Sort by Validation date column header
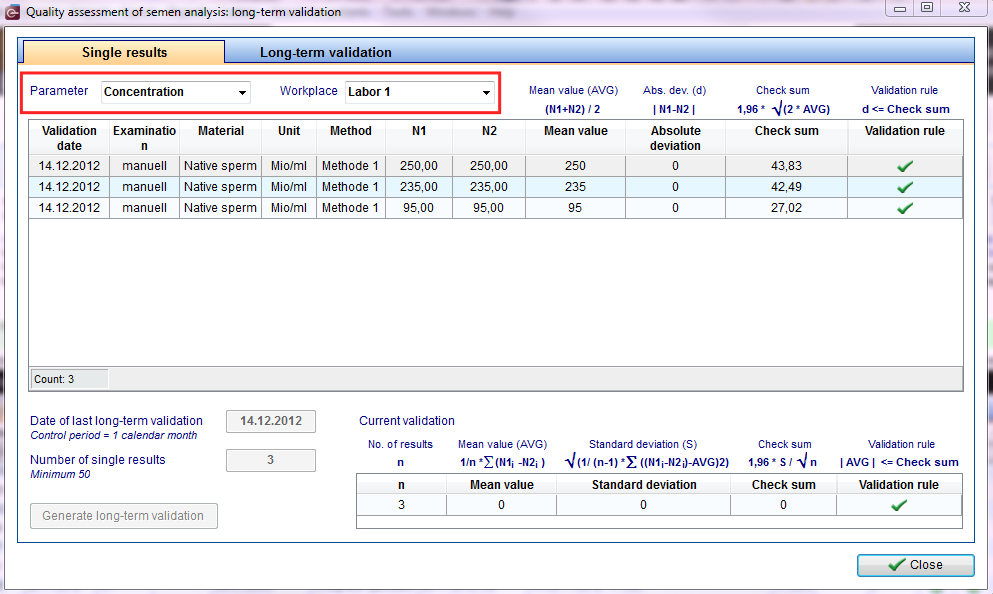 [x=69, y=138]
